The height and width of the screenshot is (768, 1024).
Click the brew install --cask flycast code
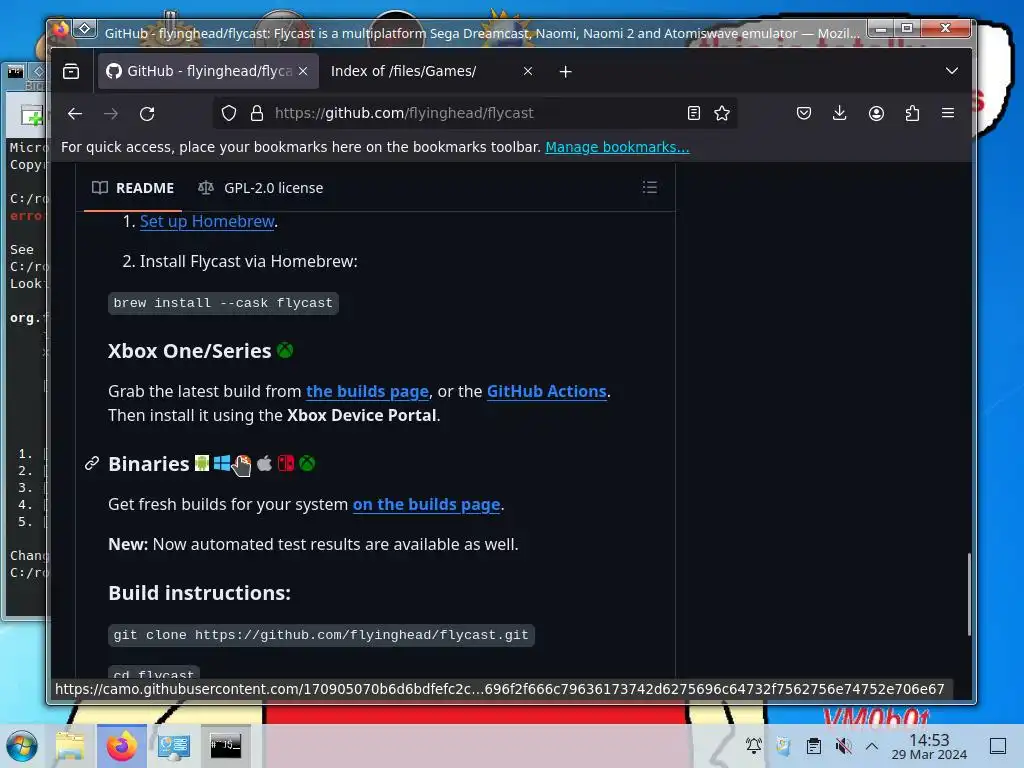[x=223, y=303]
